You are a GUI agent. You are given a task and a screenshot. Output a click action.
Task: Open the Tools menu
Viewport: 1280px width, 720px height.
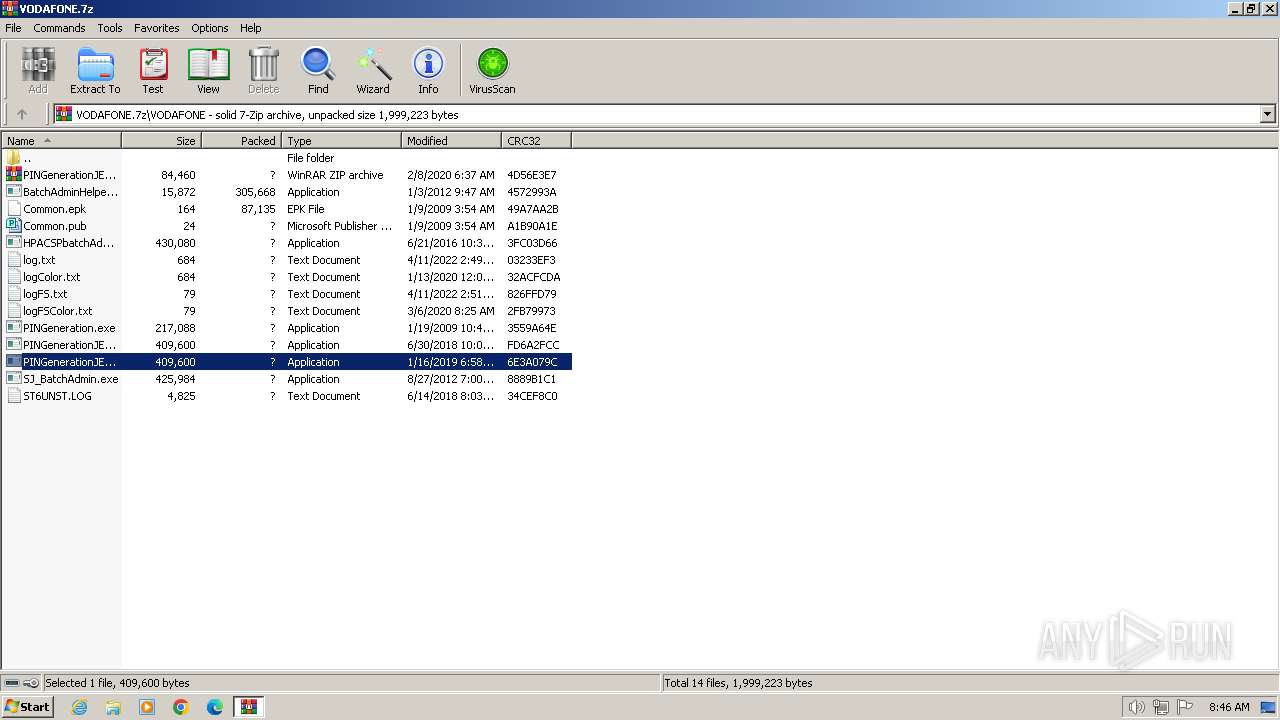point(110,28)
